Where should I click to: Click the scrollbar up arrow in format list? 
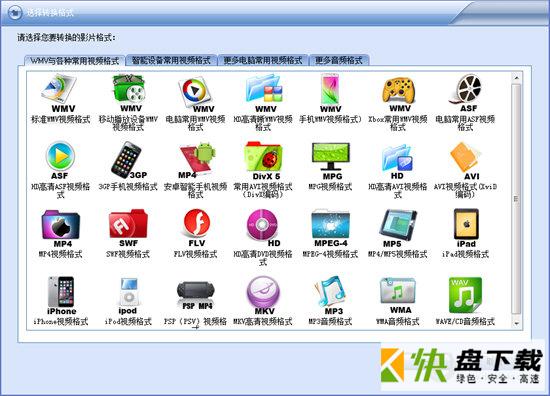click(x=516, y=78)
